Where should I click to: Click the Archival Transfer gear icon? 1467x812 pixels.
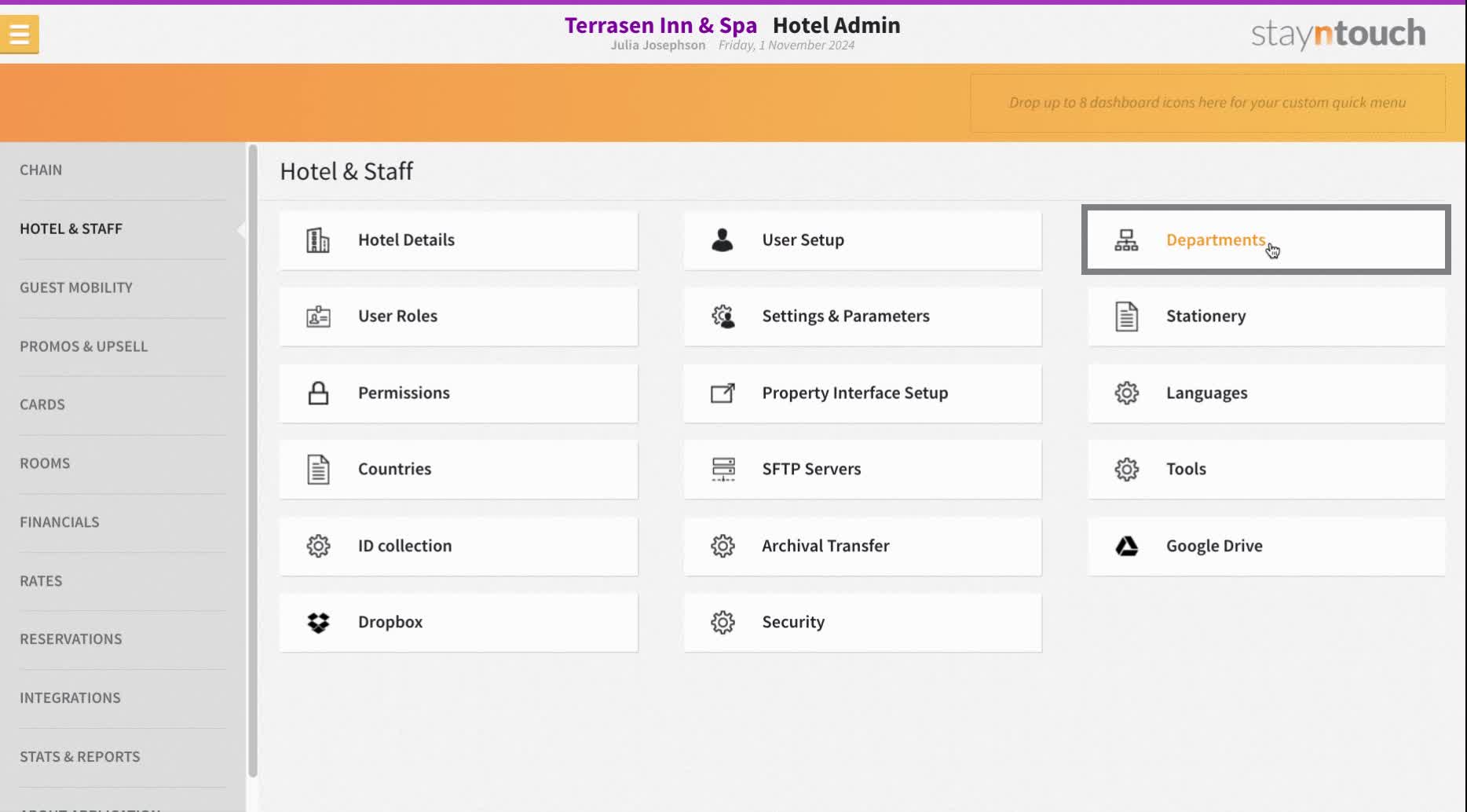pos(723,546)
